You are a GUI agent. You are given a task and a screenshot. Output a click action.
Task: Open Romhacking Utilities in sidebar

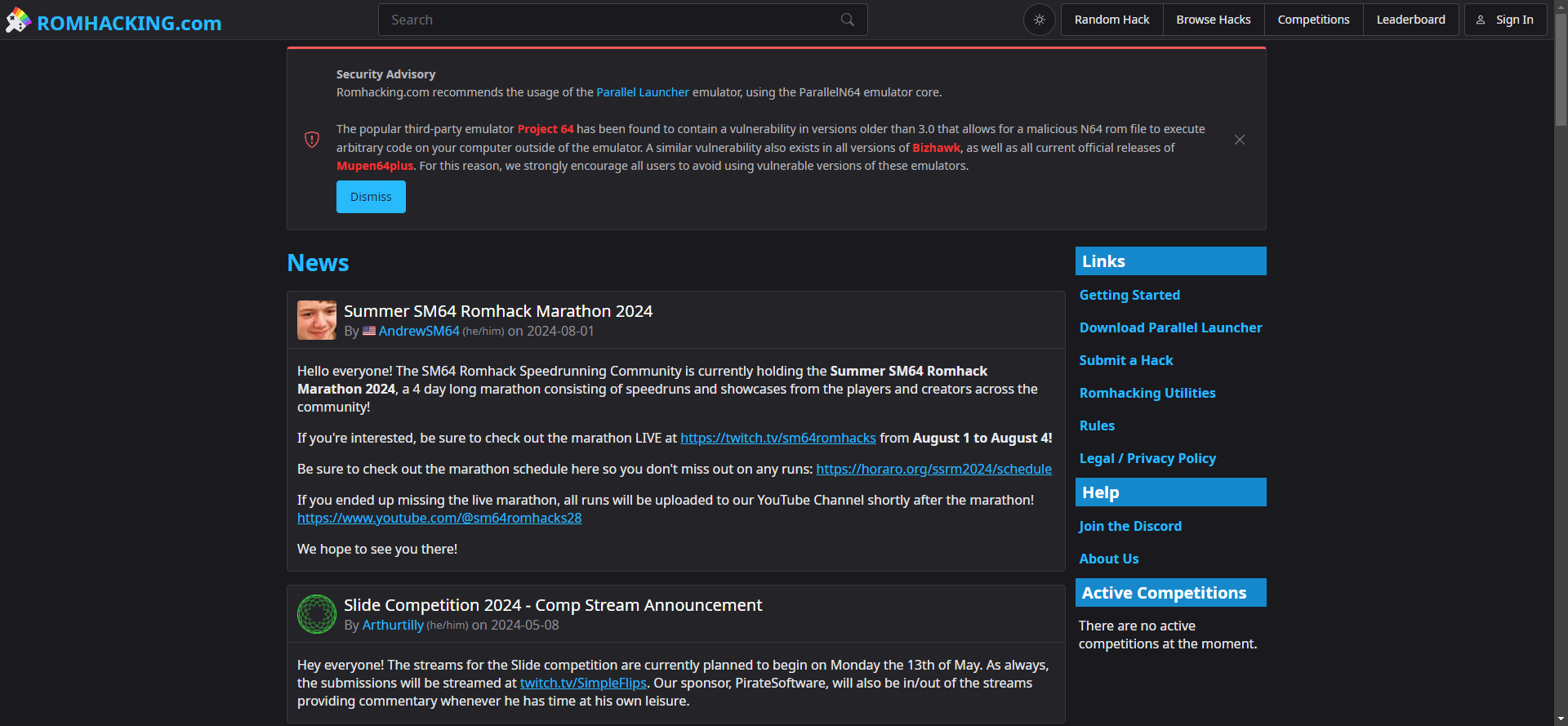[1147, 393]
